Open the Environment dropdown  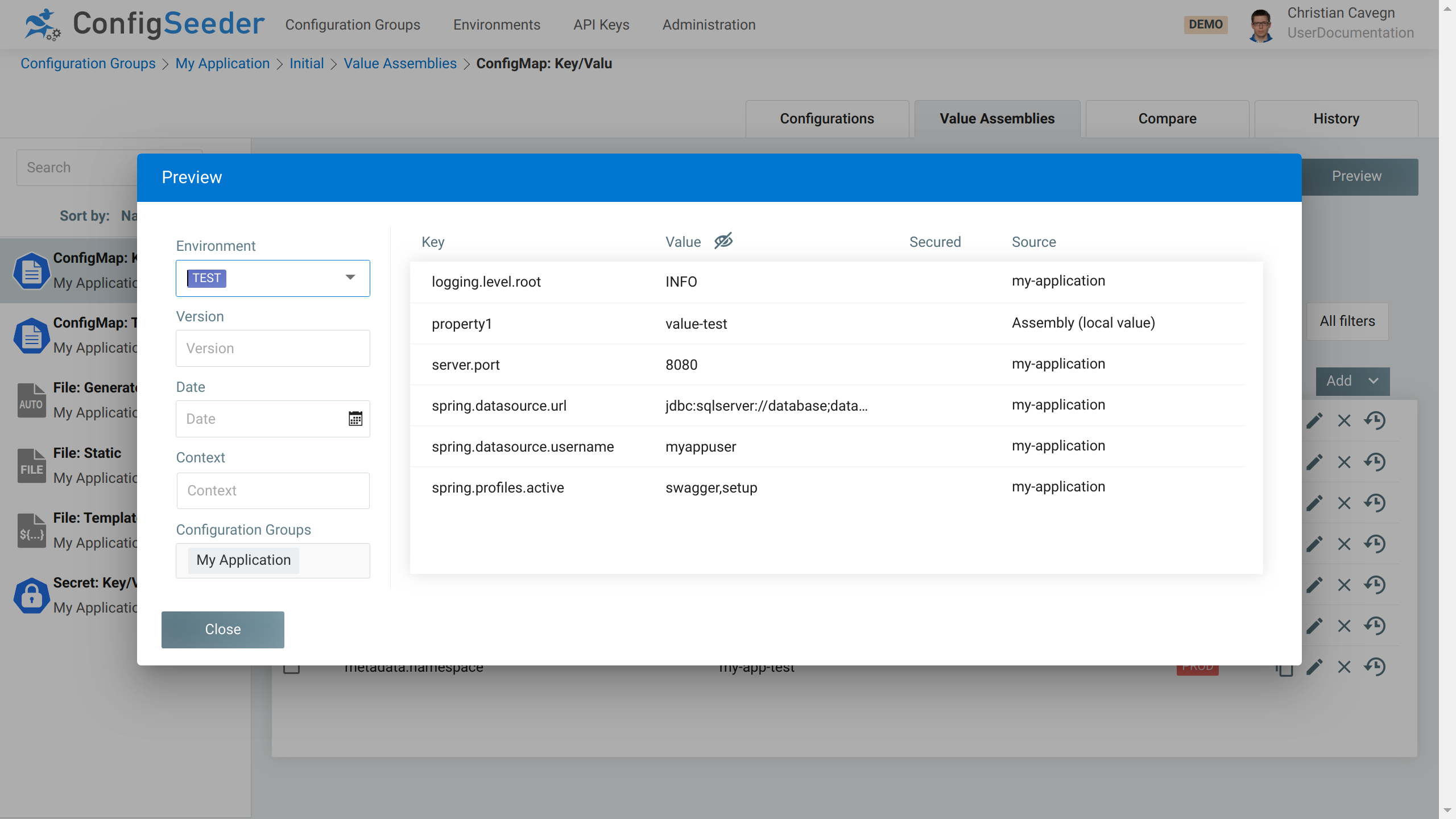[350, 277]
